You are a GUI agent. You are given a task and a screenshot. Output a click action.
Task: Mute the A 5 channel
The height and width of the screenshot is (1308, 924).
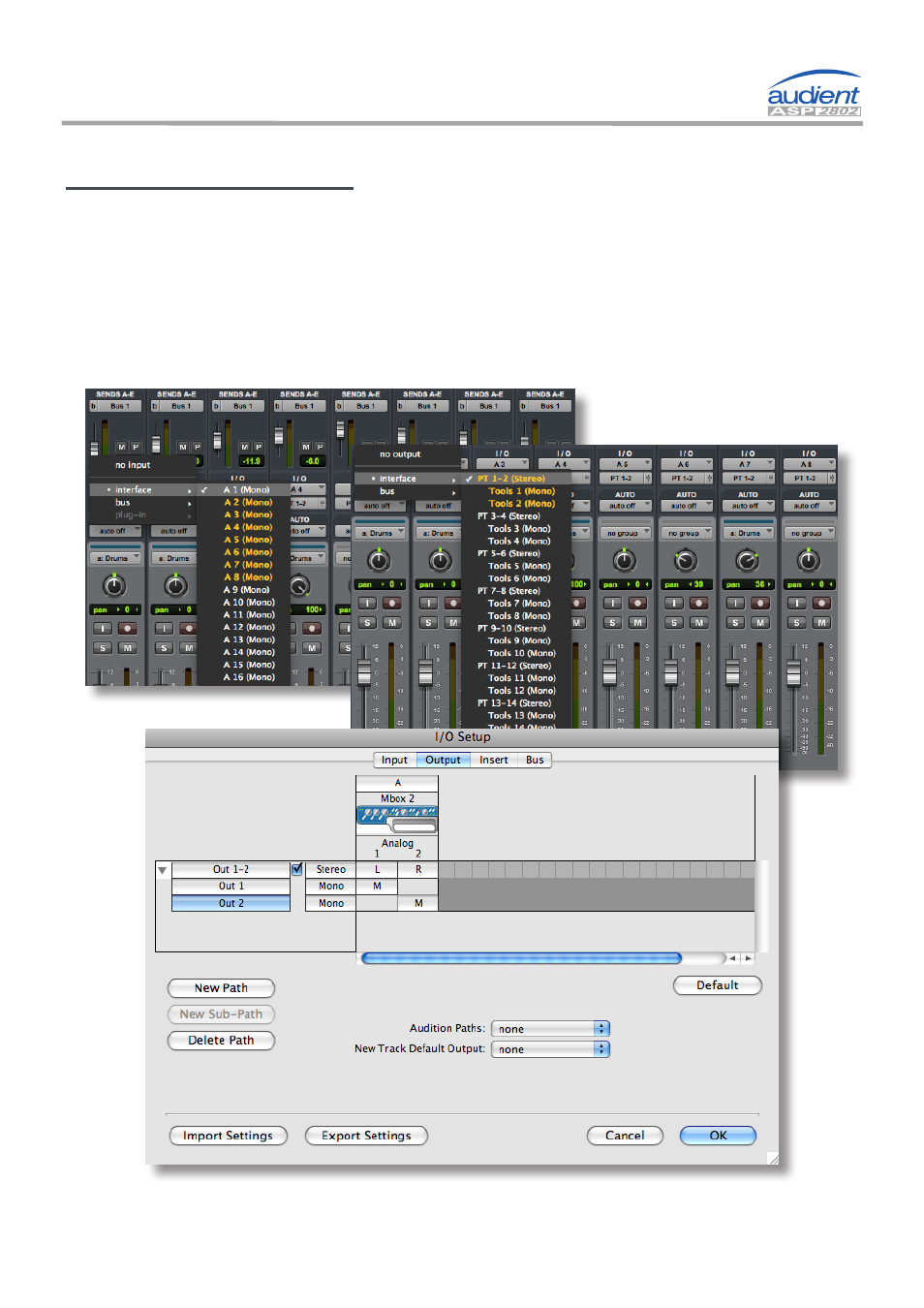click(637, 622)
